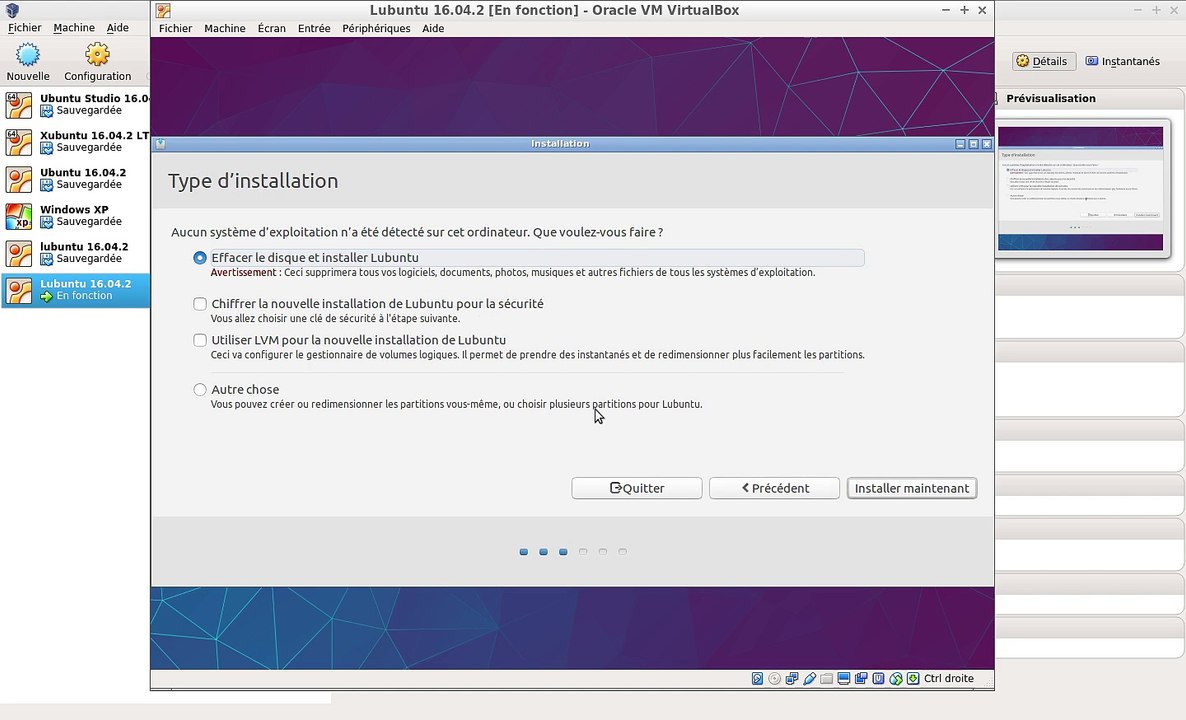Click the Détails button in Manager
This screenshot has width=1186, height=720.
[x=1044, y=61]
